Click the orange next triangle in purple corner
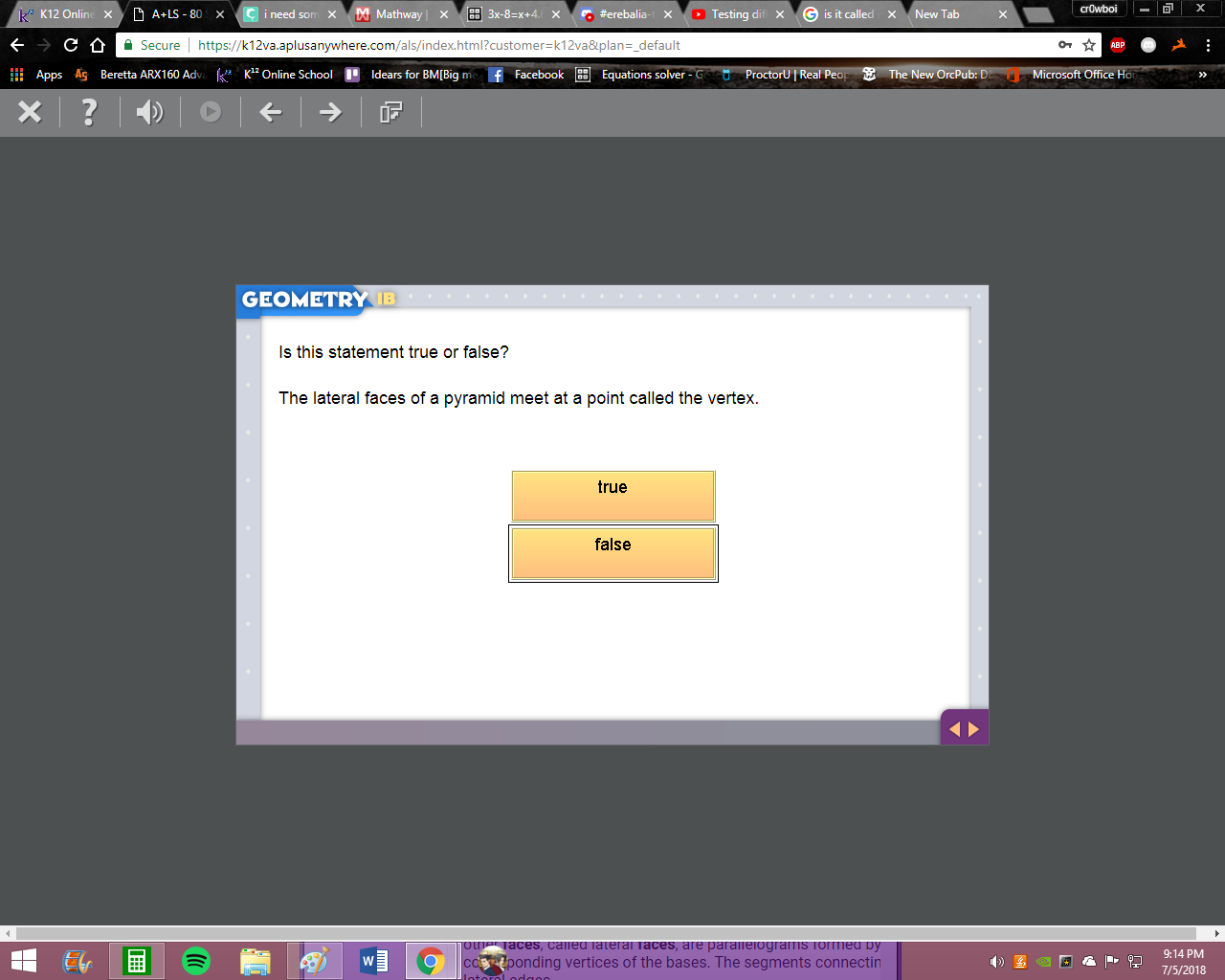1225x980 pixels. [974, 729]
